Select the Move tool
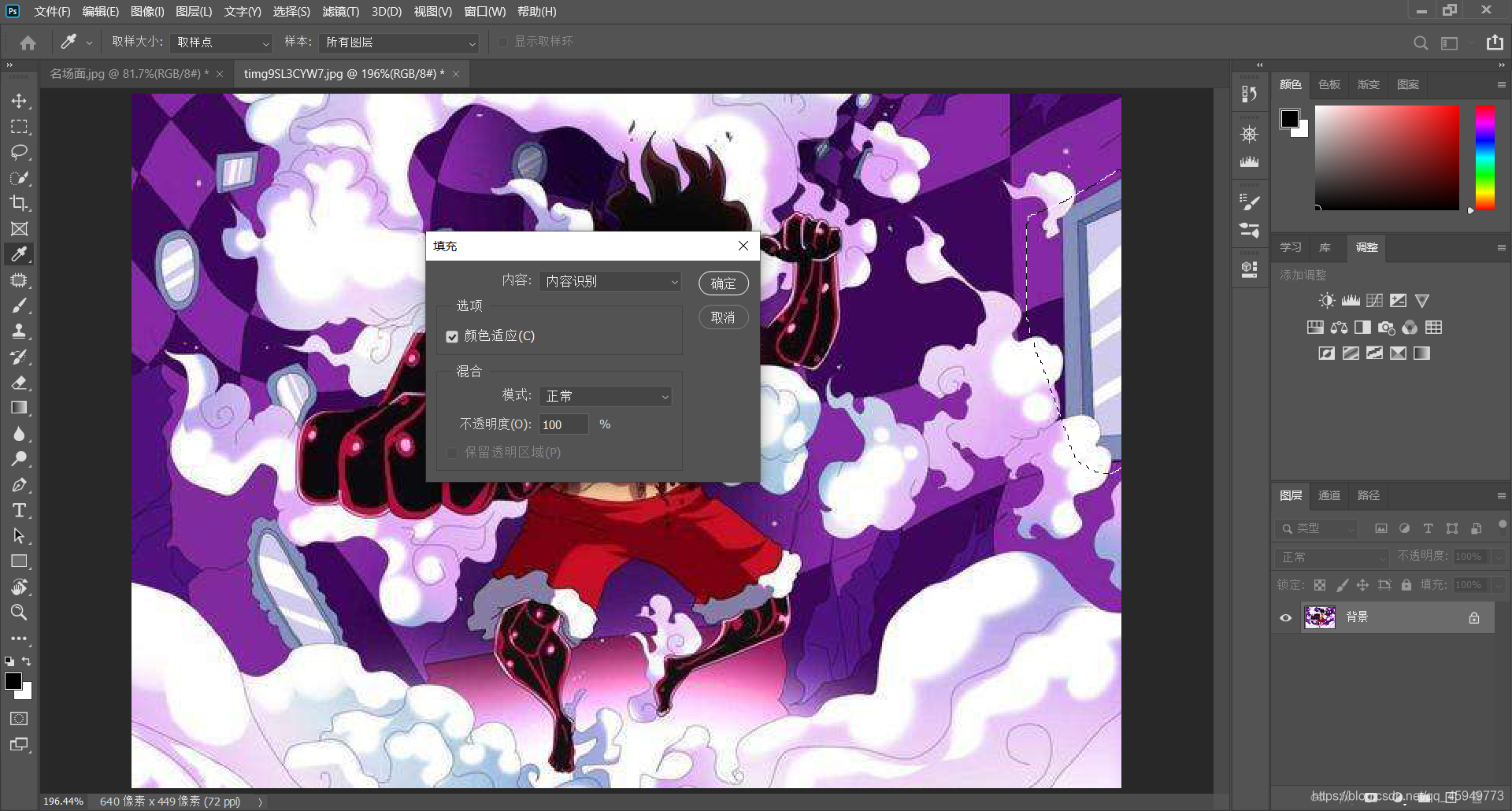 [x=19, y=101]
